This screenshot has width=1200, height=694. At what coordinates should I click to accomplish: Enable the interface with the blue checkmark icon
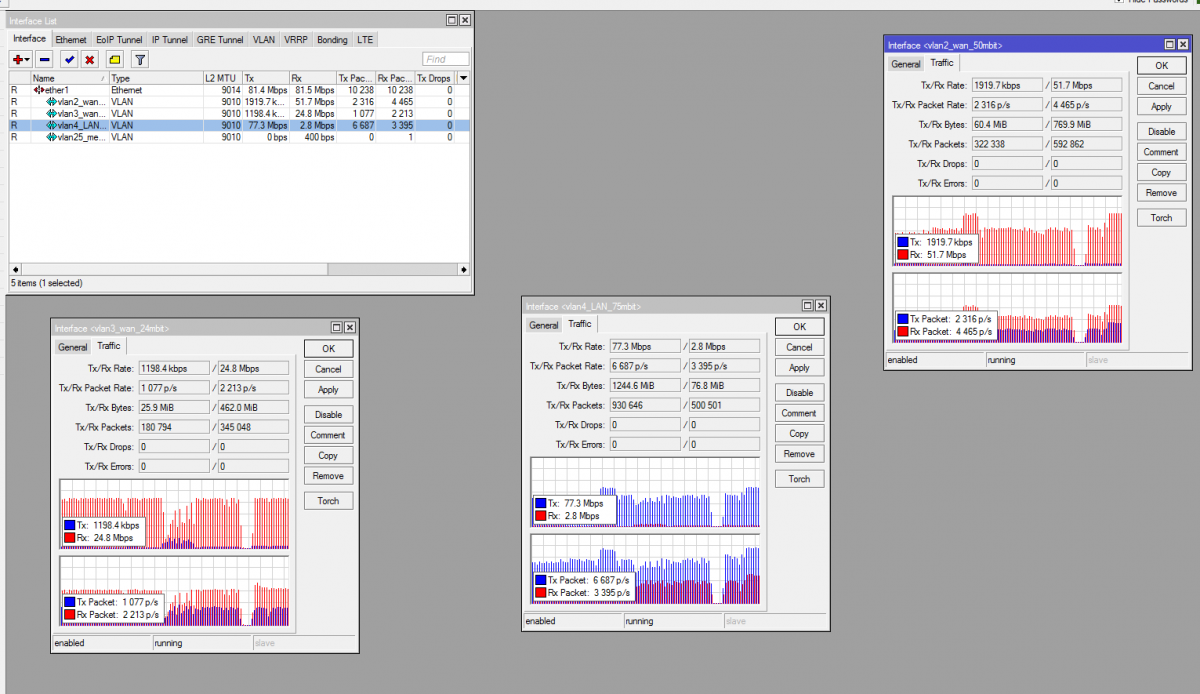pyautogui.click(x=69, y=60)
